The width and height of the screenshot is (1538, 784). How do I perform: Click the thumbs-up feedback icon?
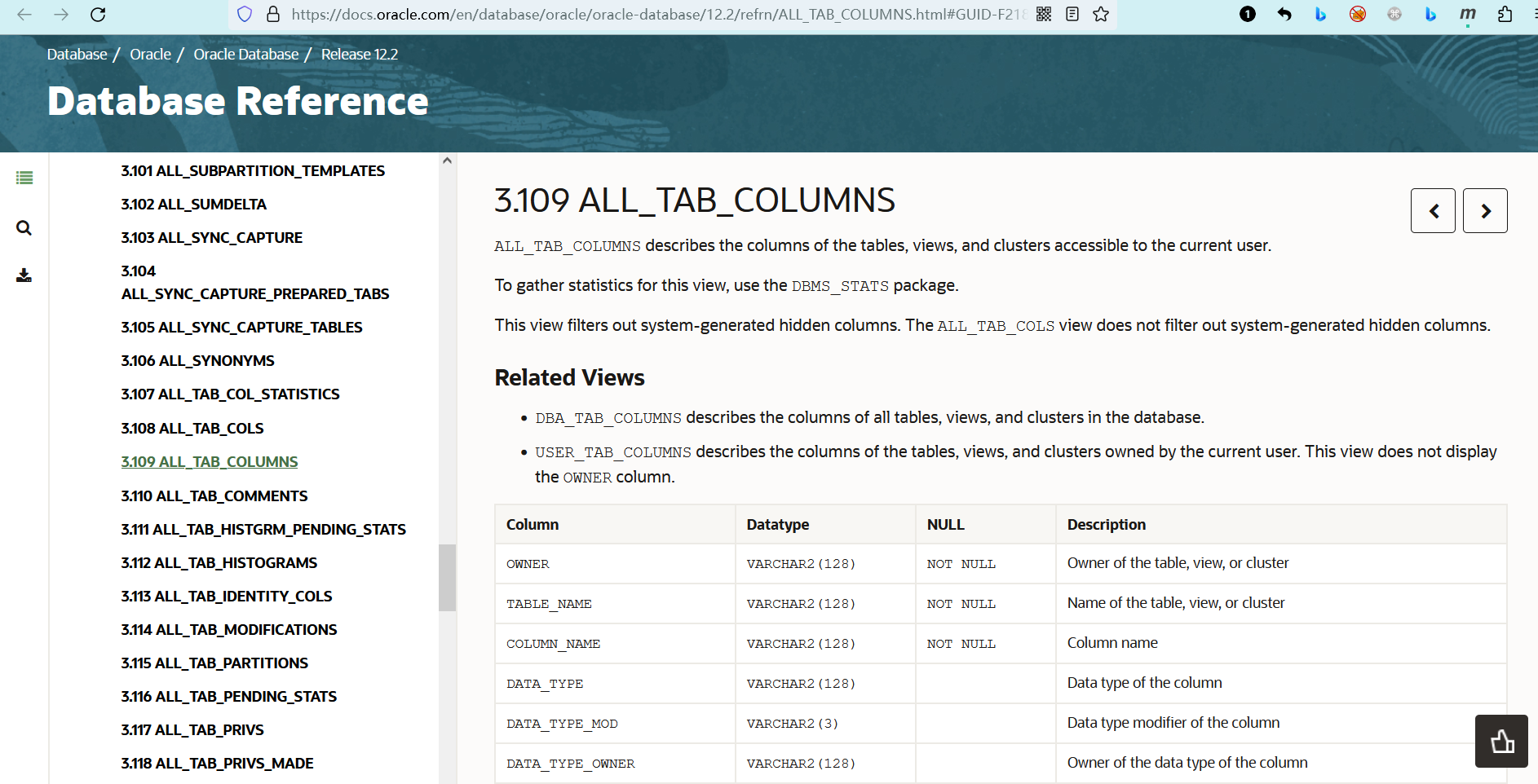tap(1501, 742)
